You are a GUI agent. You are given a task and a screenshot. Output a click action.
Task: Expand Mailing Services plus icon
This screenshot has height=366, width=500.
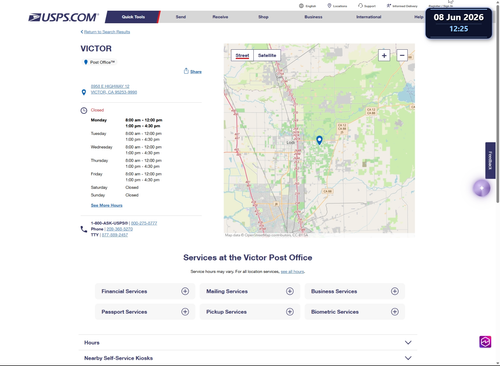coord(290,291)
